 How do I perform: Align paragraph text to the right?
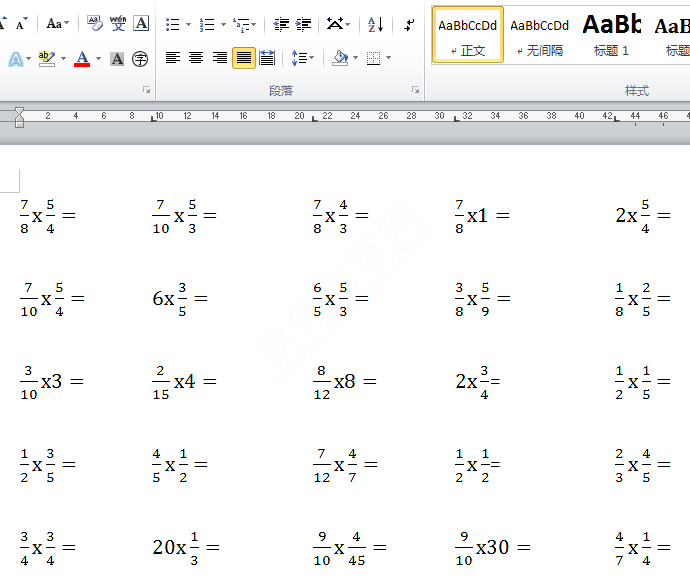pyautogui.click(x=220, y=58)
